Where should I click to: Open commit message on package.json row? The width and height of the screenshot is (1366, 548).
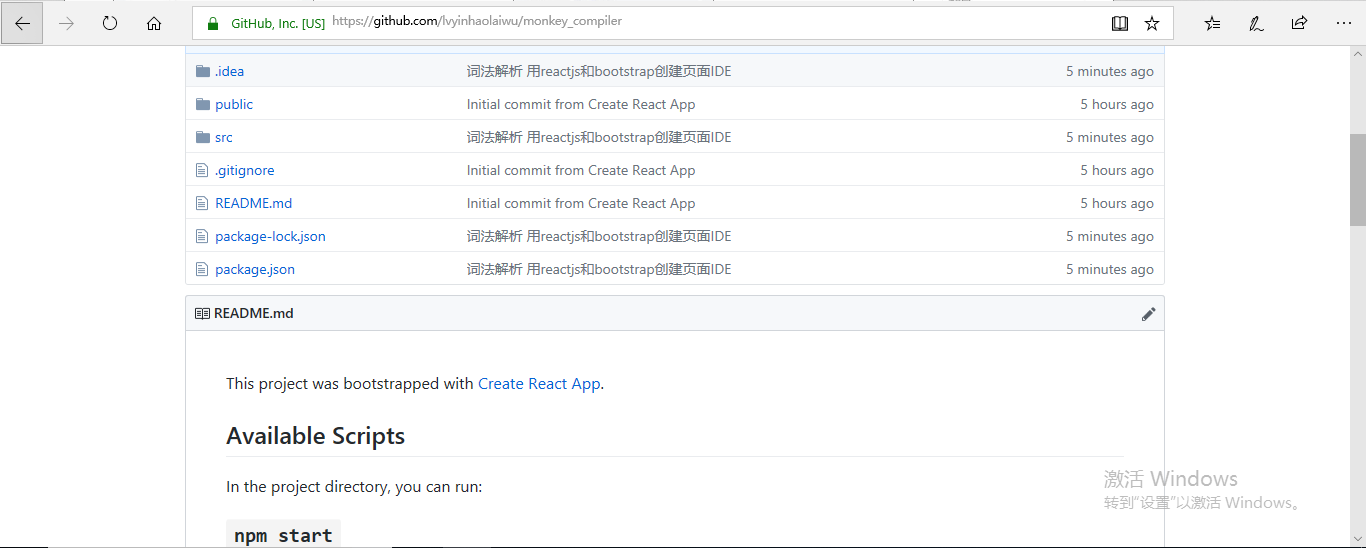point(599,269)
